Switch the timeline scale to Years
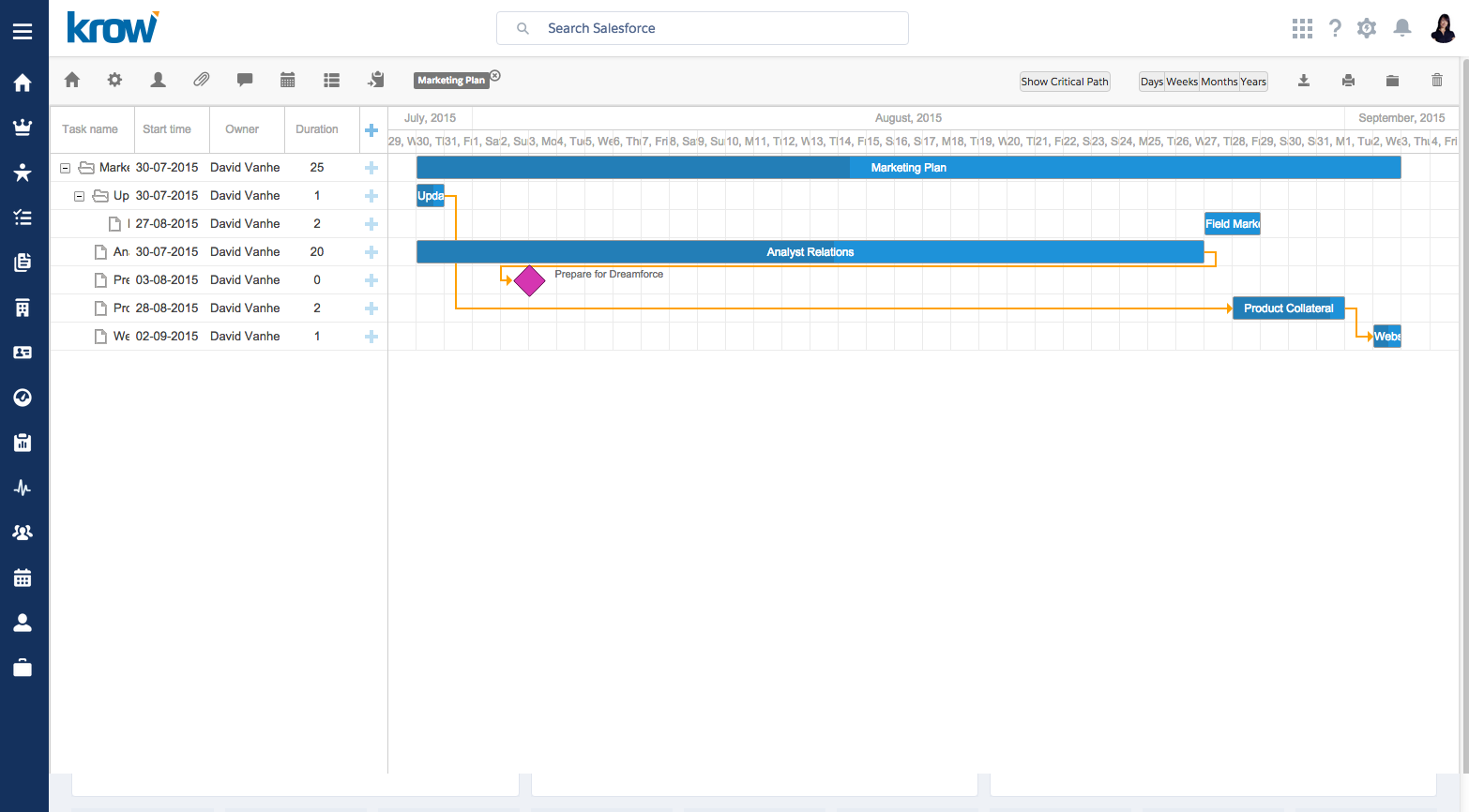1469x812 pixels. click(1253, 82)
